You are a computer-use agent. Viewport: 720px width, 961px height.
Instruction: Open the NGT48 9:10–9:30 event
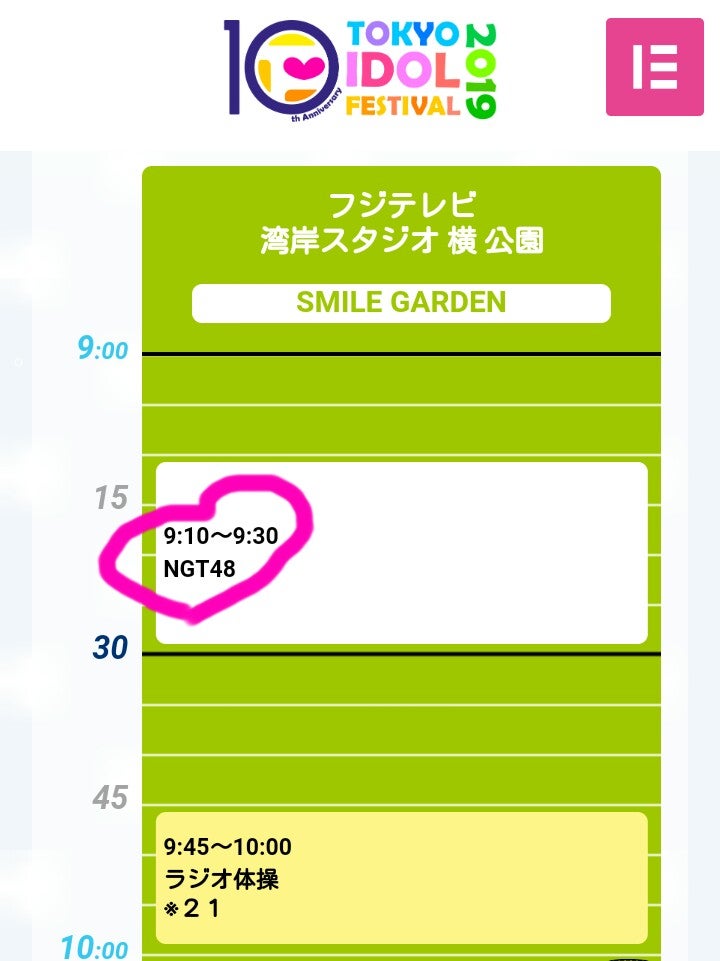[x=401, y=553]
